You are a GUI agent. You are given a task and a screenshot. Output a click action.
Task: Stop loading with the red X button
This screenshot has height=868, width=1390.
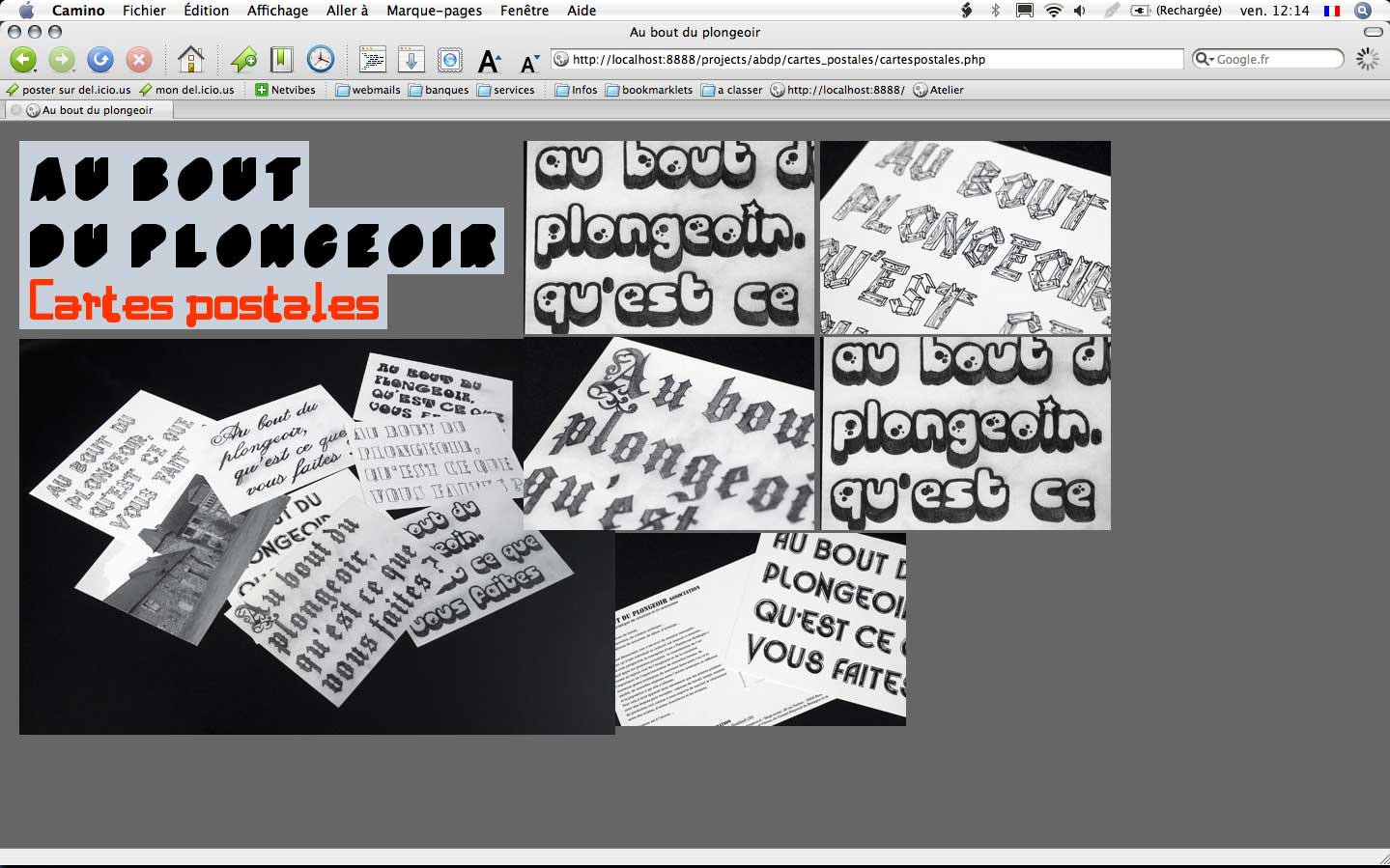[x=139, y=60]
